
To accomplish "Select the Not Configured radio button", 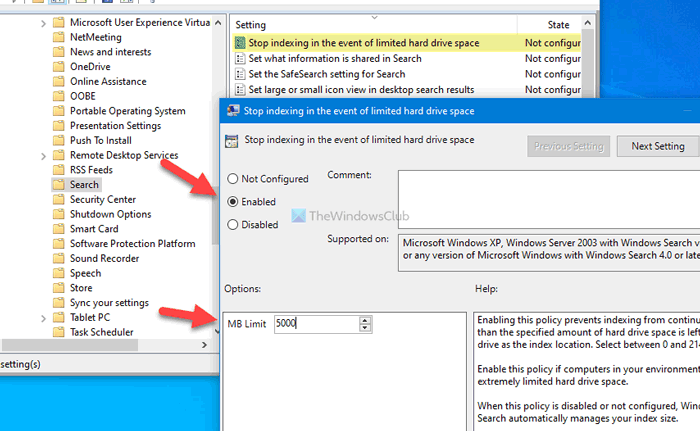I will (x=233, y=179).
